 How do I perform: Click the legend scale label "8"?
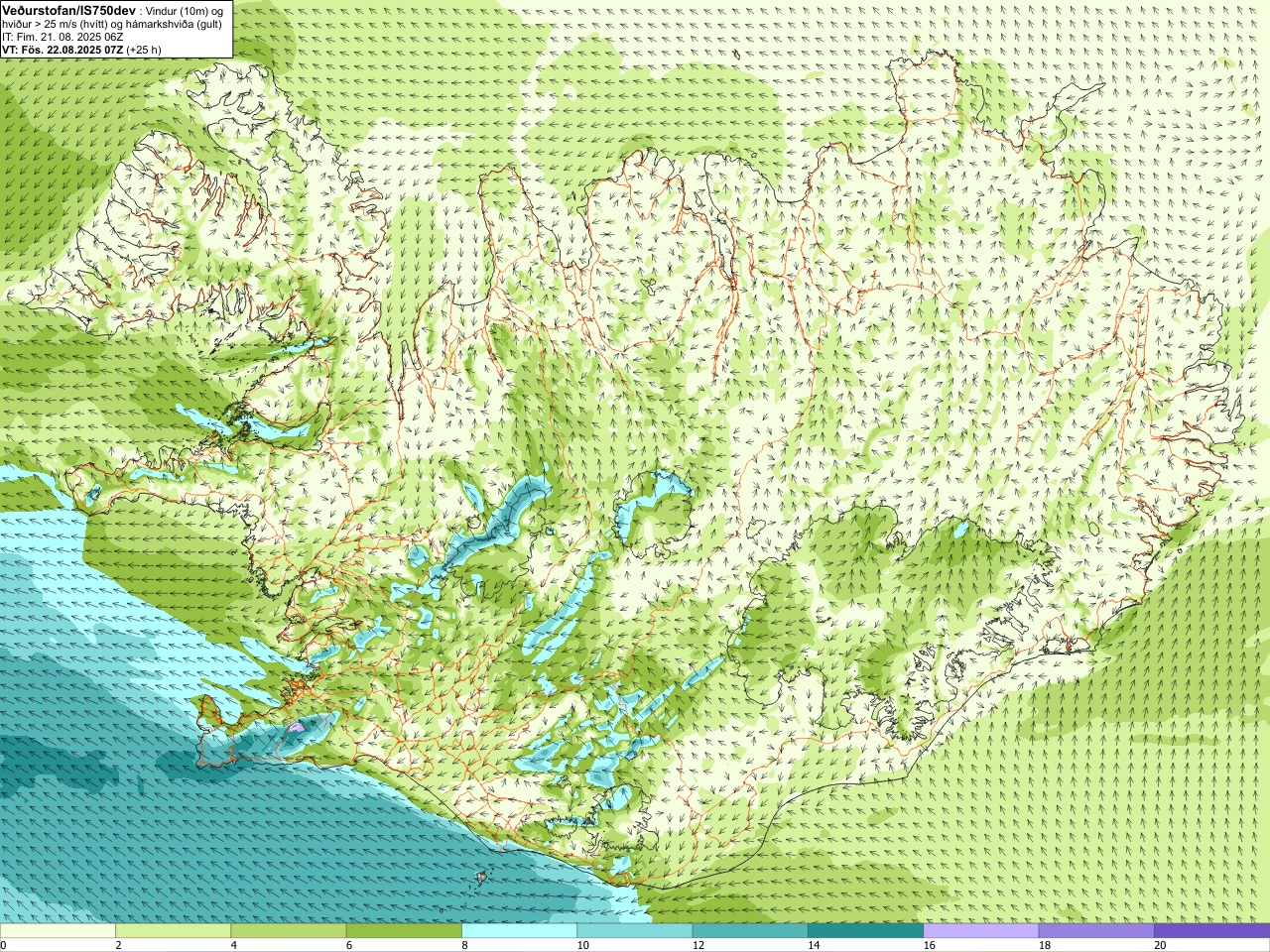[x=464, y=945]
